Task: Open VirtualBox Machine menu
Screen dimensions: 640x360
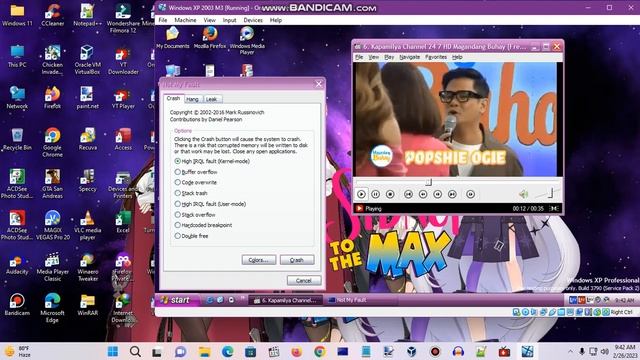Action: pos(185,20)
